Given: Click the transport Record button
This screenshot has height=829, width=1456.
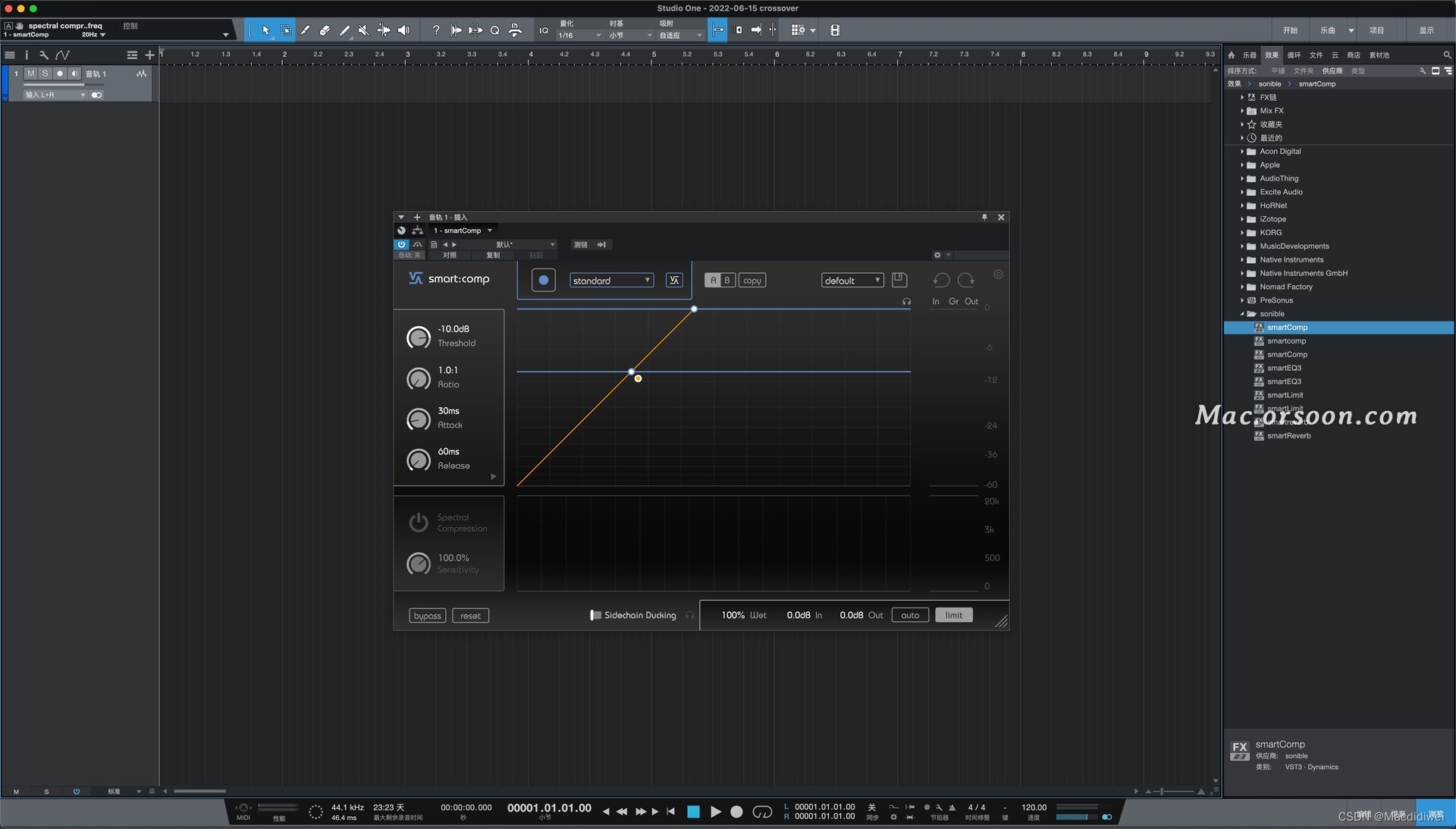Looking at the screenshot, I should [x=736, y=812].
